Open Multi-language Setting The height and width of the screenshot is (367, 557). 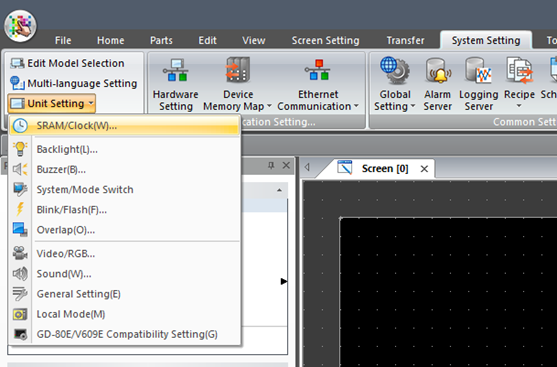(73, 83)
